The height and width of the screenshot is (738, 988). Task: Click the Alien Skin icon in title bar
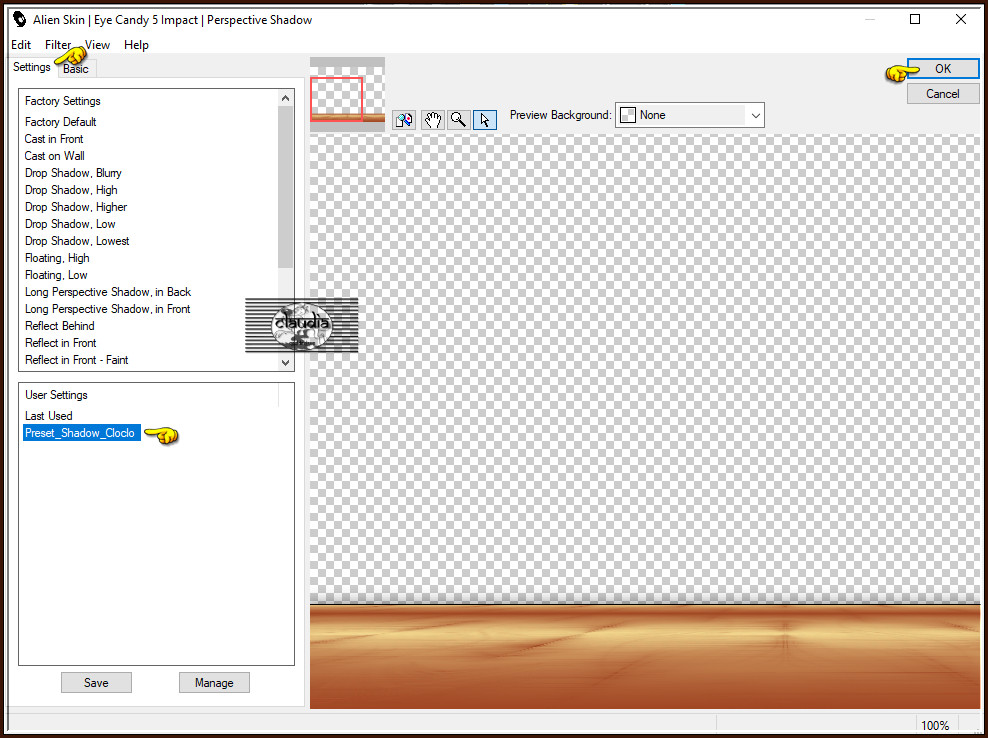pyautogui.click(x=20, y=20)
